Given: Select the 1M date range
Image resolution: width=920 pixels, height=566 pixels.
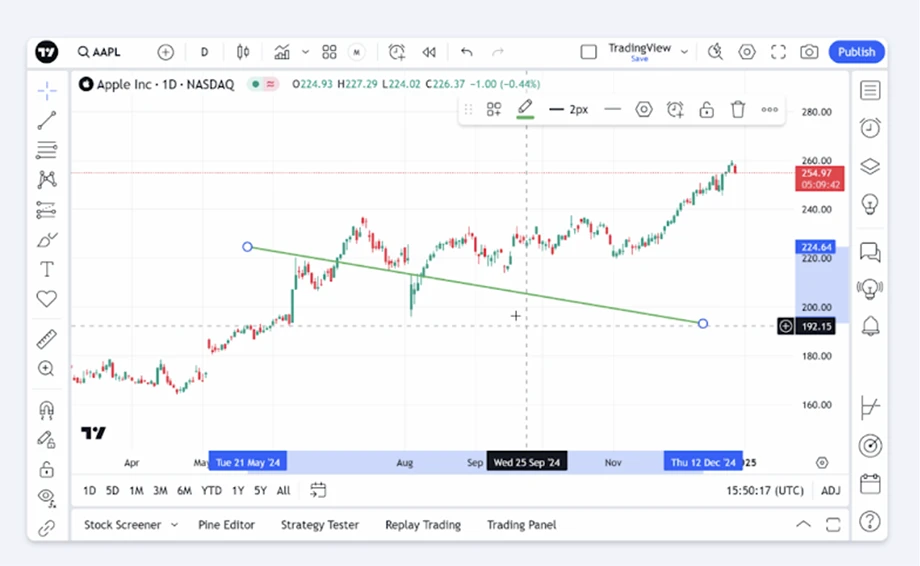Looking at the screenshot, I should click(136, 490).
